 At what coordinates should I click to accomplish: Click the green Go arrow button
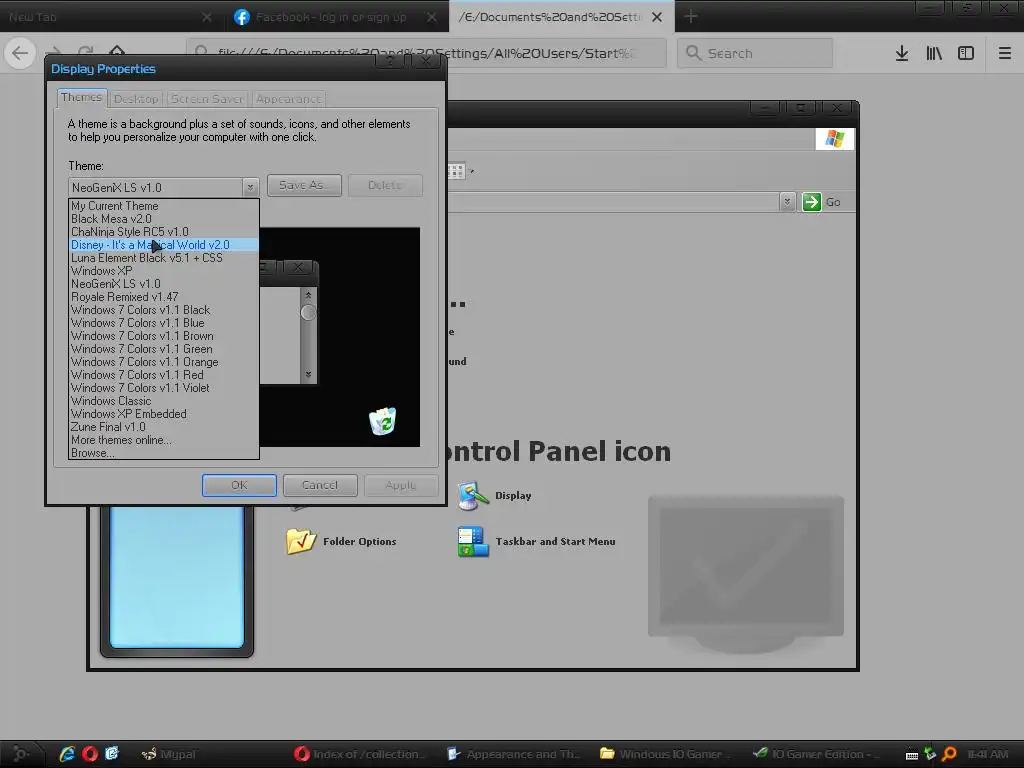pyautogui.click(x=811, y=202)
